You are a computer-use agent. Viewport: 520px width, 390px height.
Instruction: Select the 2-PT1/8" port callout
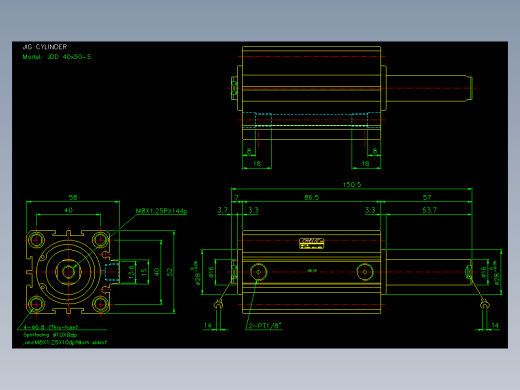pyautogui.click(x=265, y=326)
